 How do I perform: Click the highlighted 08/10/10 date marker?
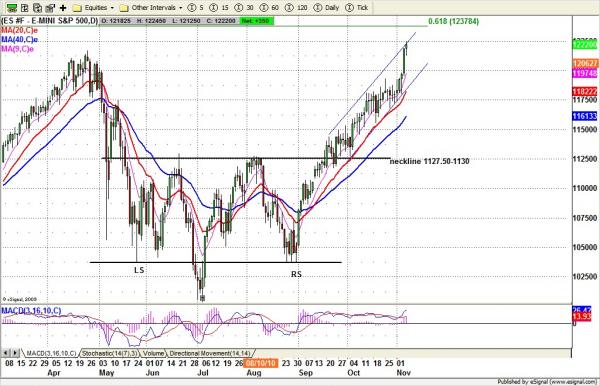pyautogui.click(x=261, y=363)
